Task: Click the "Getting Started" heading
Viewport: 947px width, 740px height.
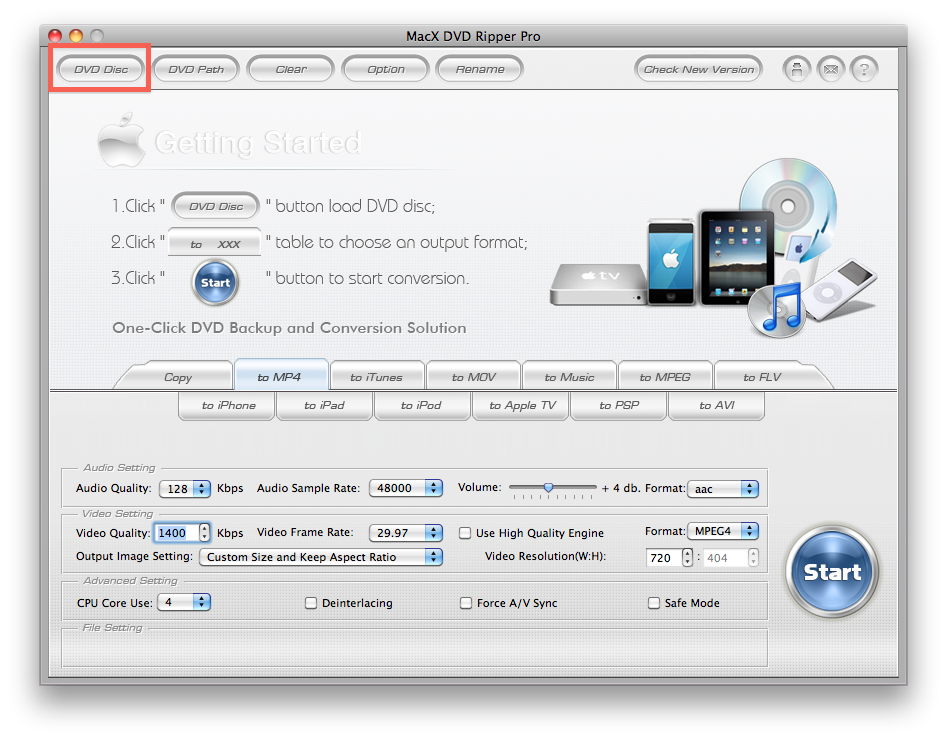Action: click(258, 143)
